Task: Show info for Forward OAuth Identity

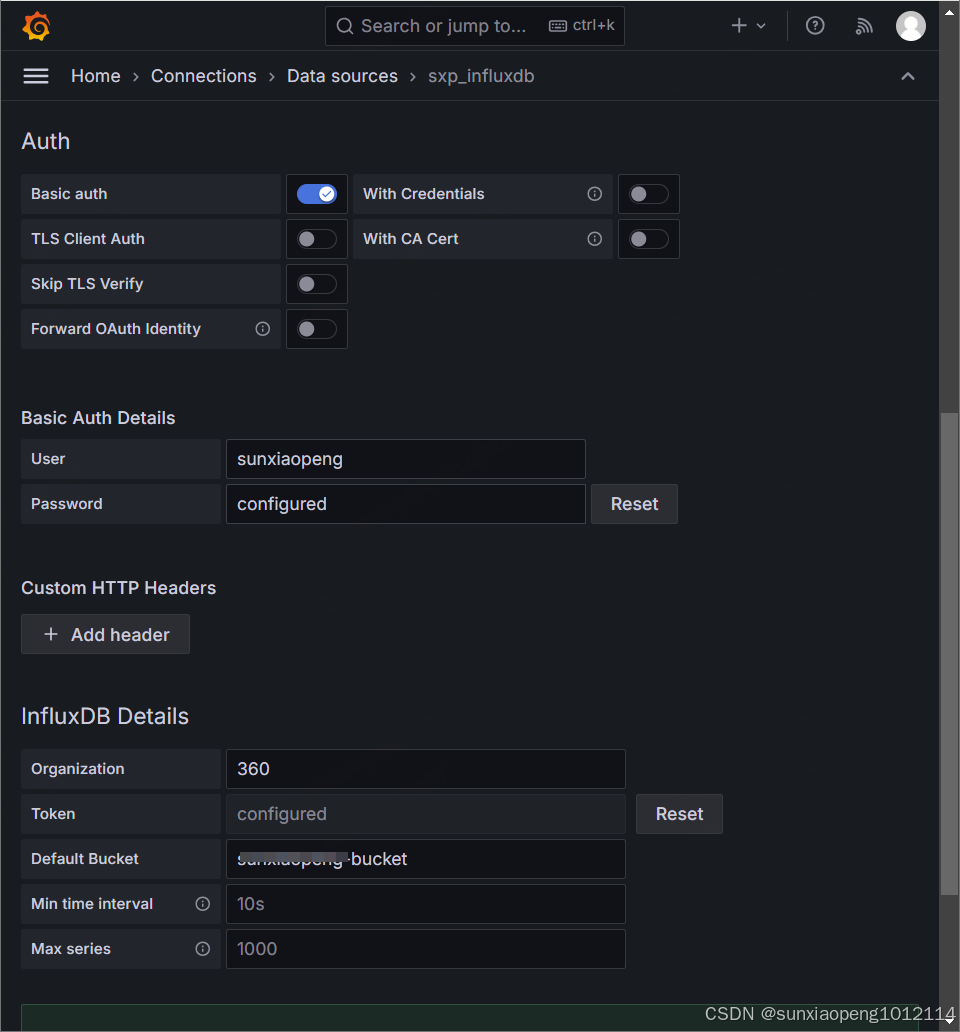Action: point(263,329)
